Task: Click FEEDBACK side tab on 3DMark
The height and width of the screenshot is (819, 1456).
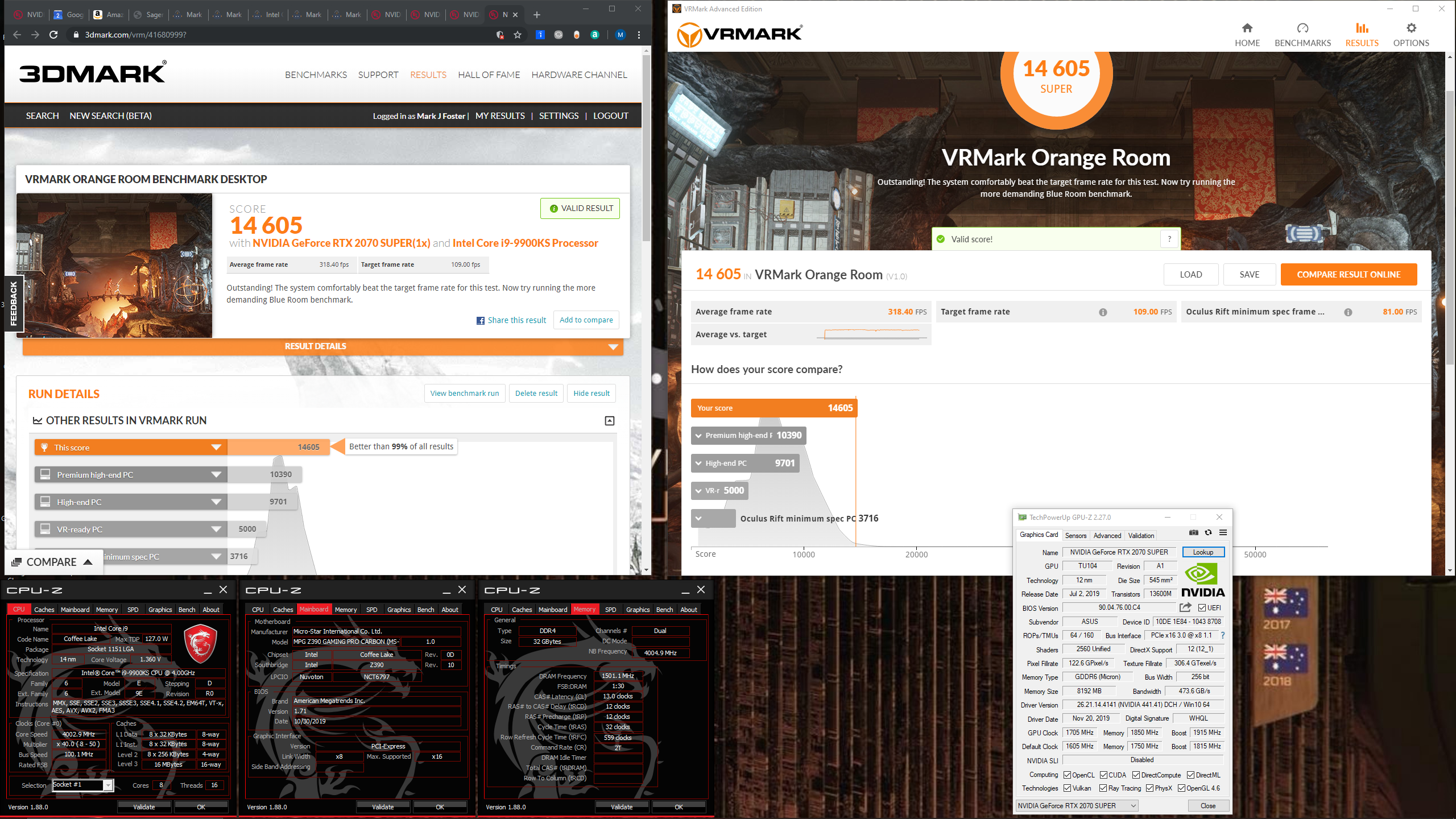Action: coord(14,304)
